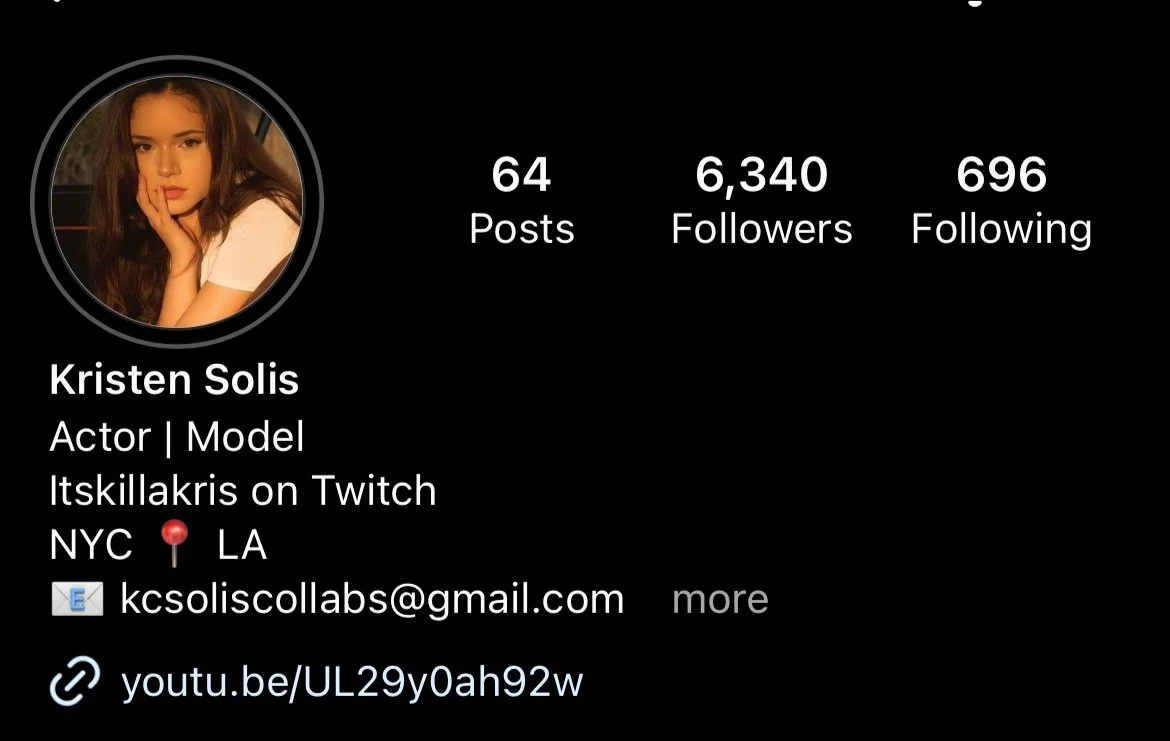
Task: Open the Followers list label
Action: (x=761, y=228)
